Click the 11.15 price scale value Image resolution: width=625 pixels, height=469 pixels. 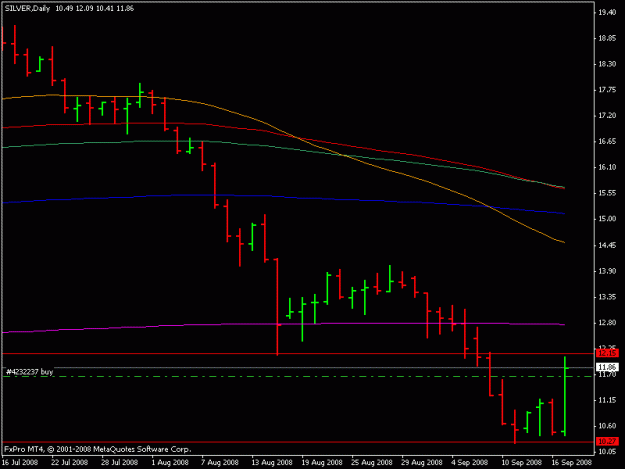tap(607, 400)
